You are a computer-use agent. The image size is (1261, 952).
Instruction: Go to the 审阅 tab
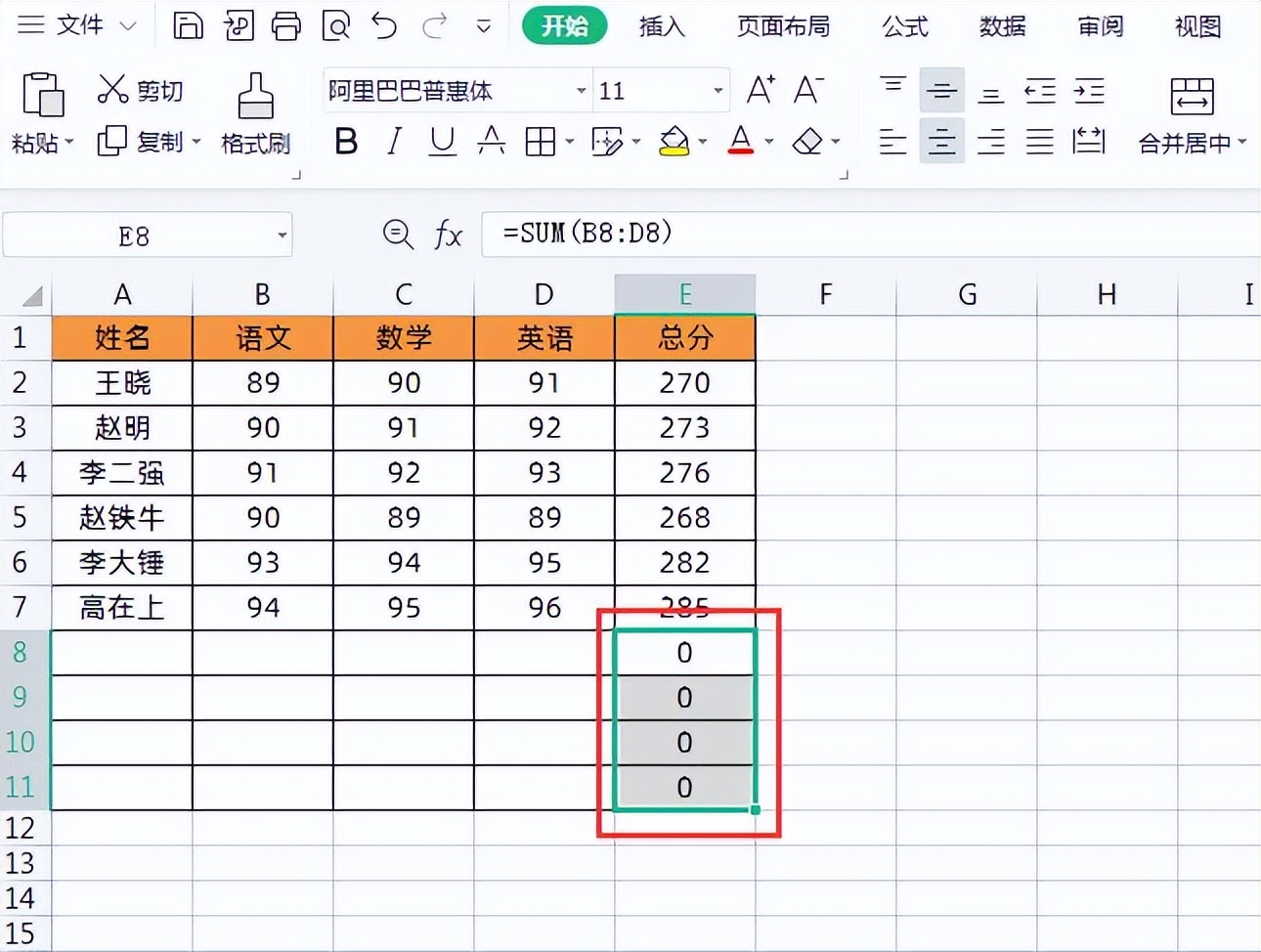click(1101, 26)
